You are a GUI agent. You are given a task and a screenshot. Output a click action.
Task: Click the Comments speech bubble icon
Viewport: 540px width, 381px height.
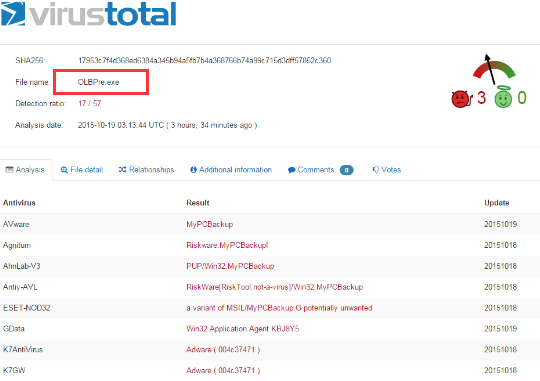click(x=291, y=170)
